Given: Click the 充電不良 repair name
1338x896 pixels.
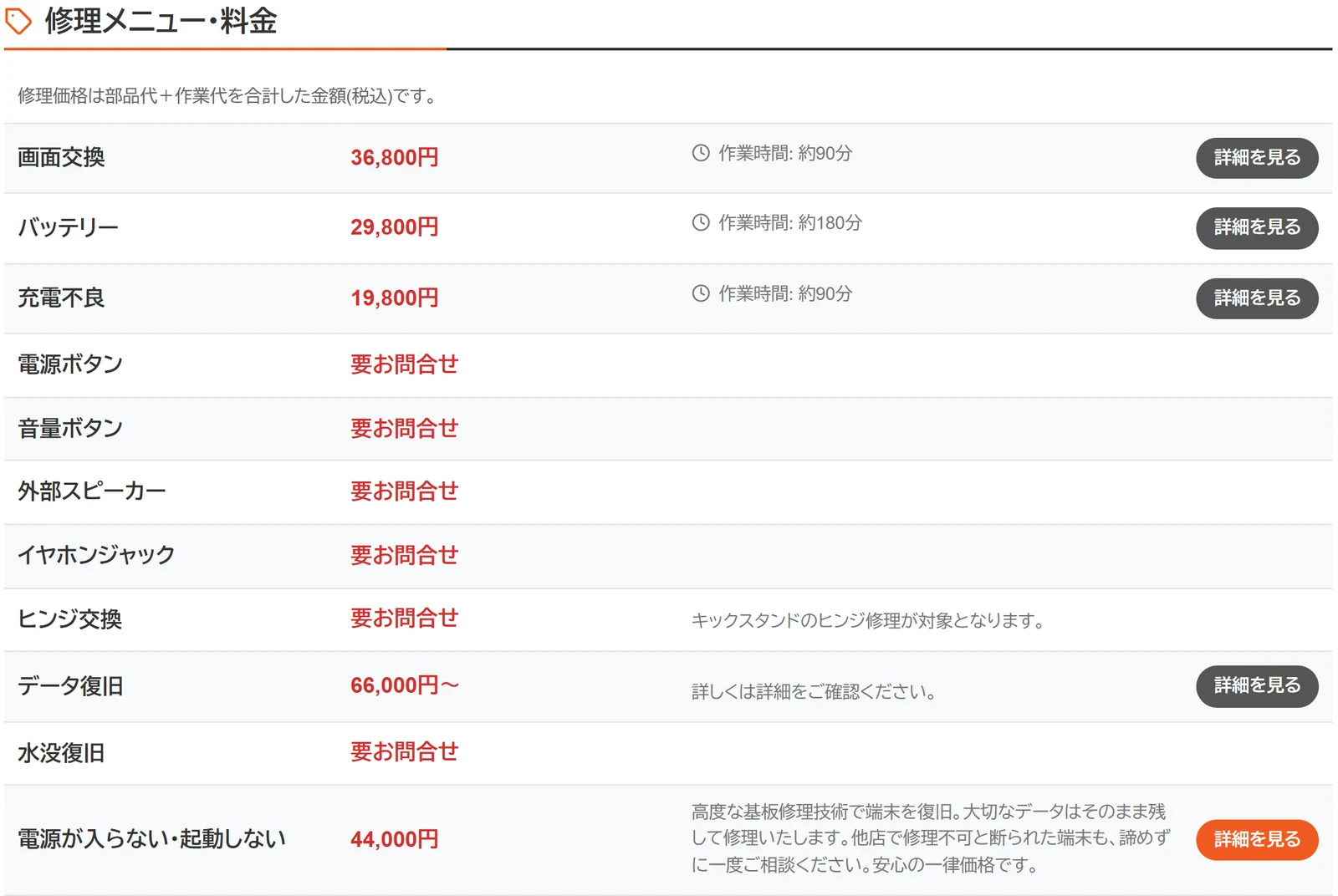Looking at the screenshot, I should click(61, 298).
